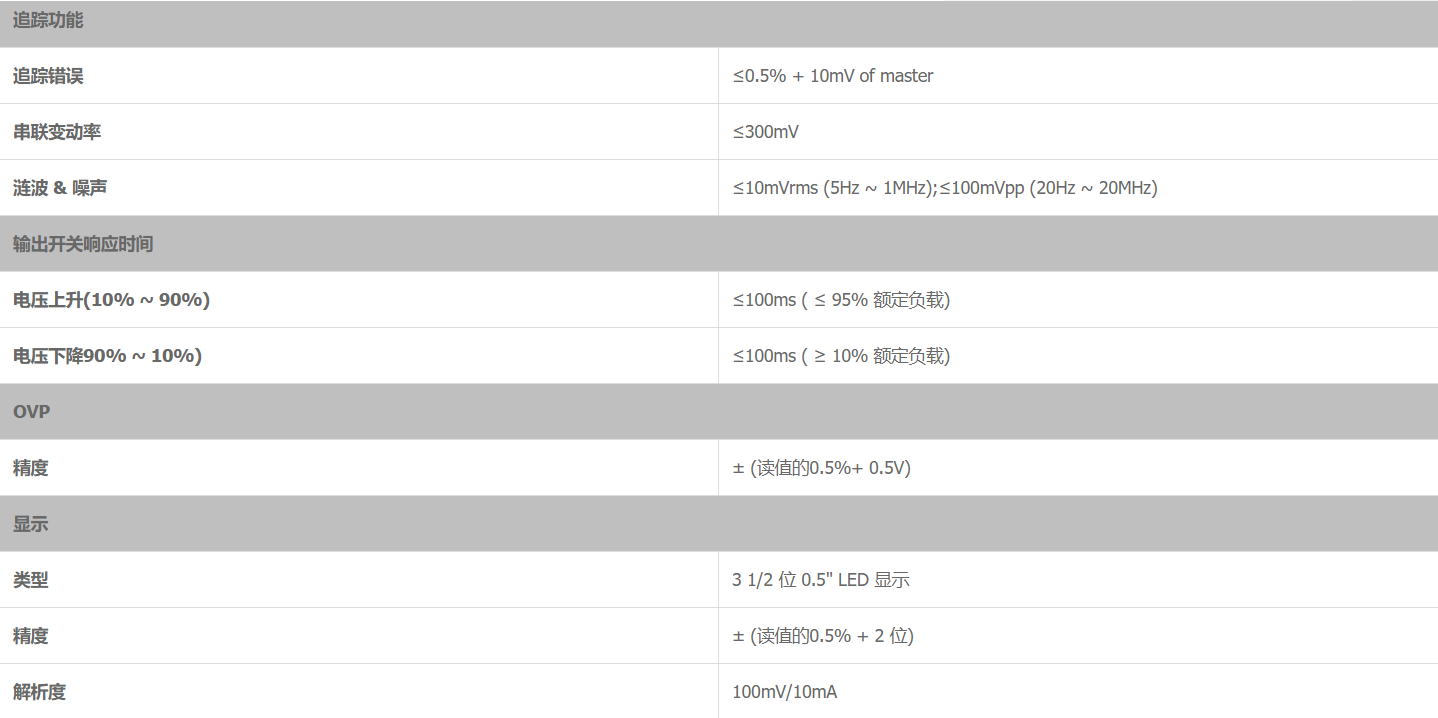Click the OVP section header
This screenshot has height=718, width=1438.
click(x=32, y=412)
